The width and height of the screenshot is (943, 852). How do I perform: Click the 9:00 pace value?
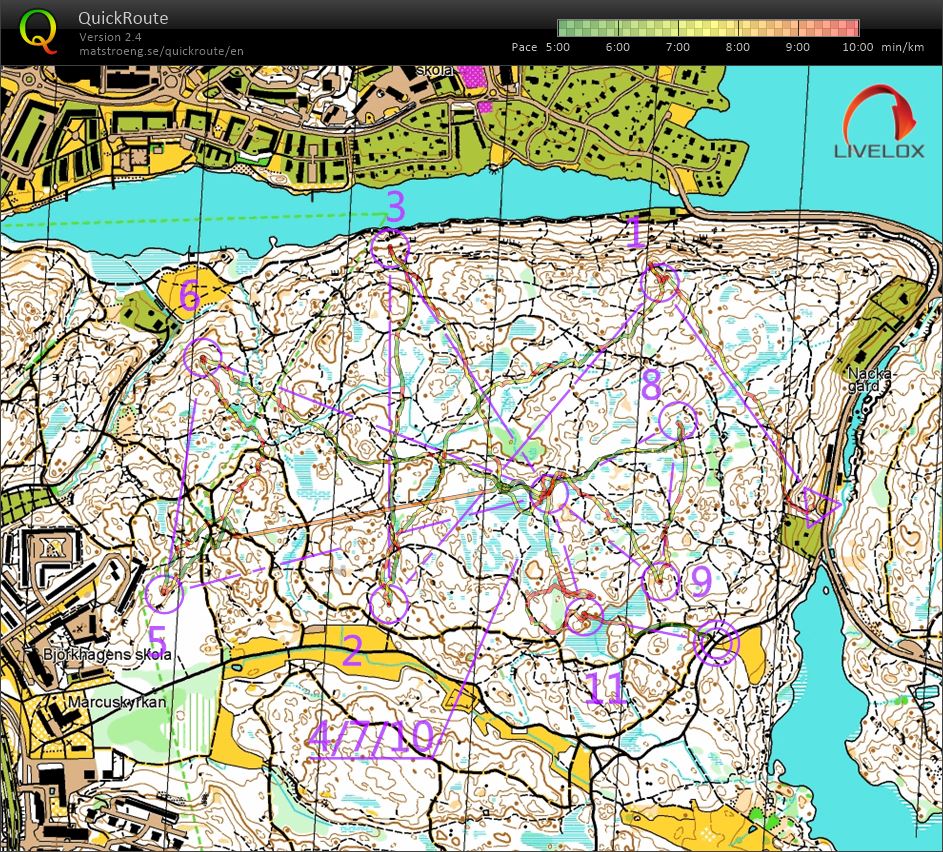point(797,47)
